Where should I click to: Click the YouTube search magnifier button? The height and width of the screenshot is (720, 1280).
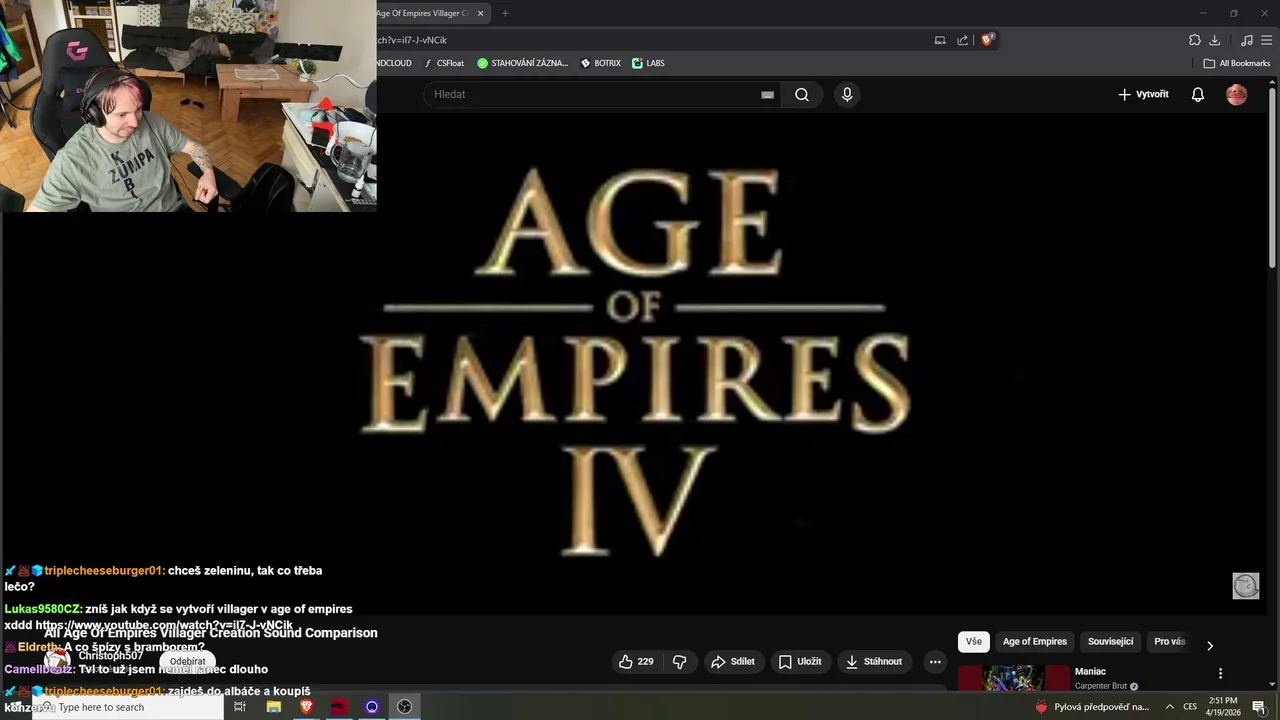802,95
